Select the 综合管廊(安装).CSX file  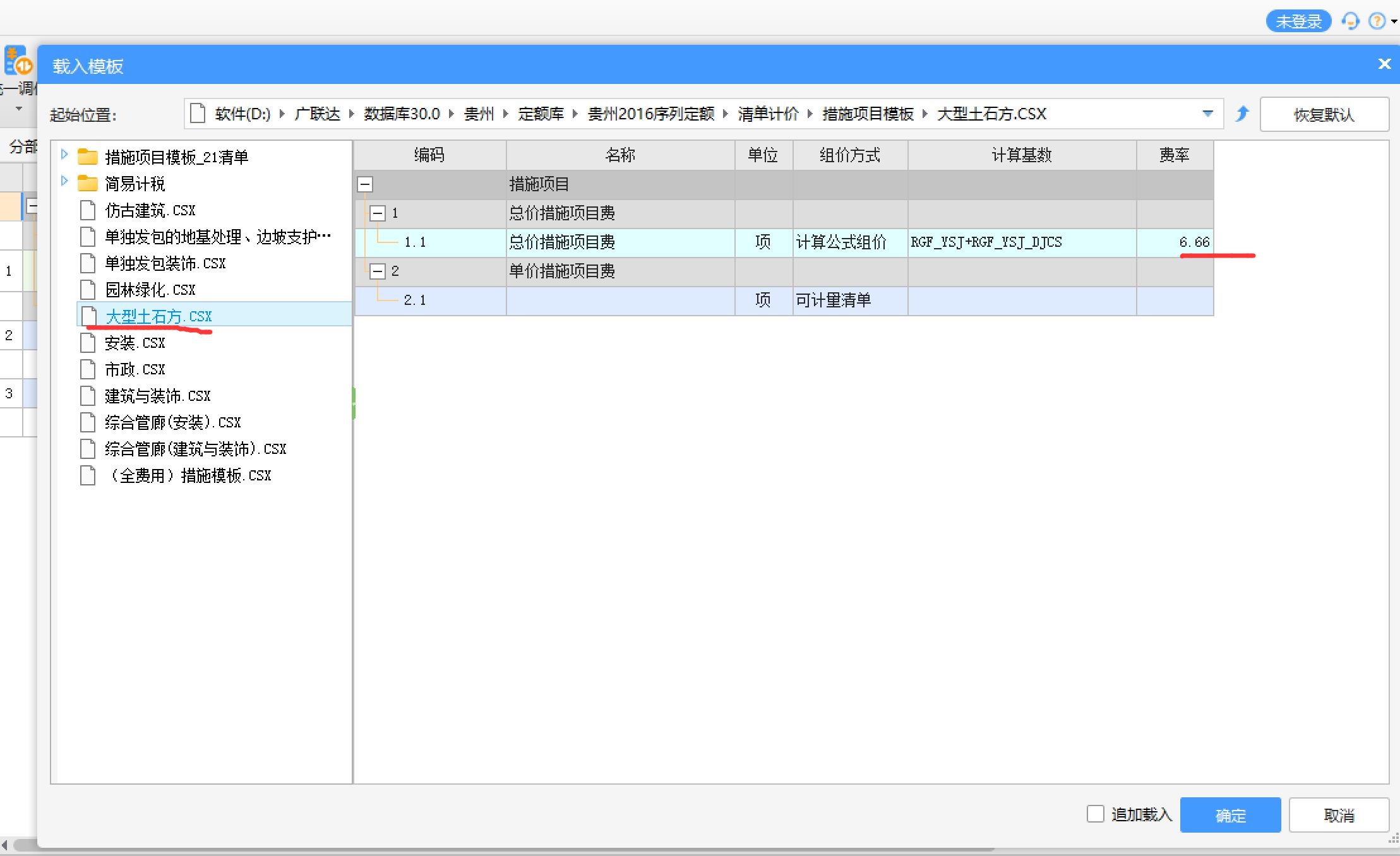(x=173, y=422)
